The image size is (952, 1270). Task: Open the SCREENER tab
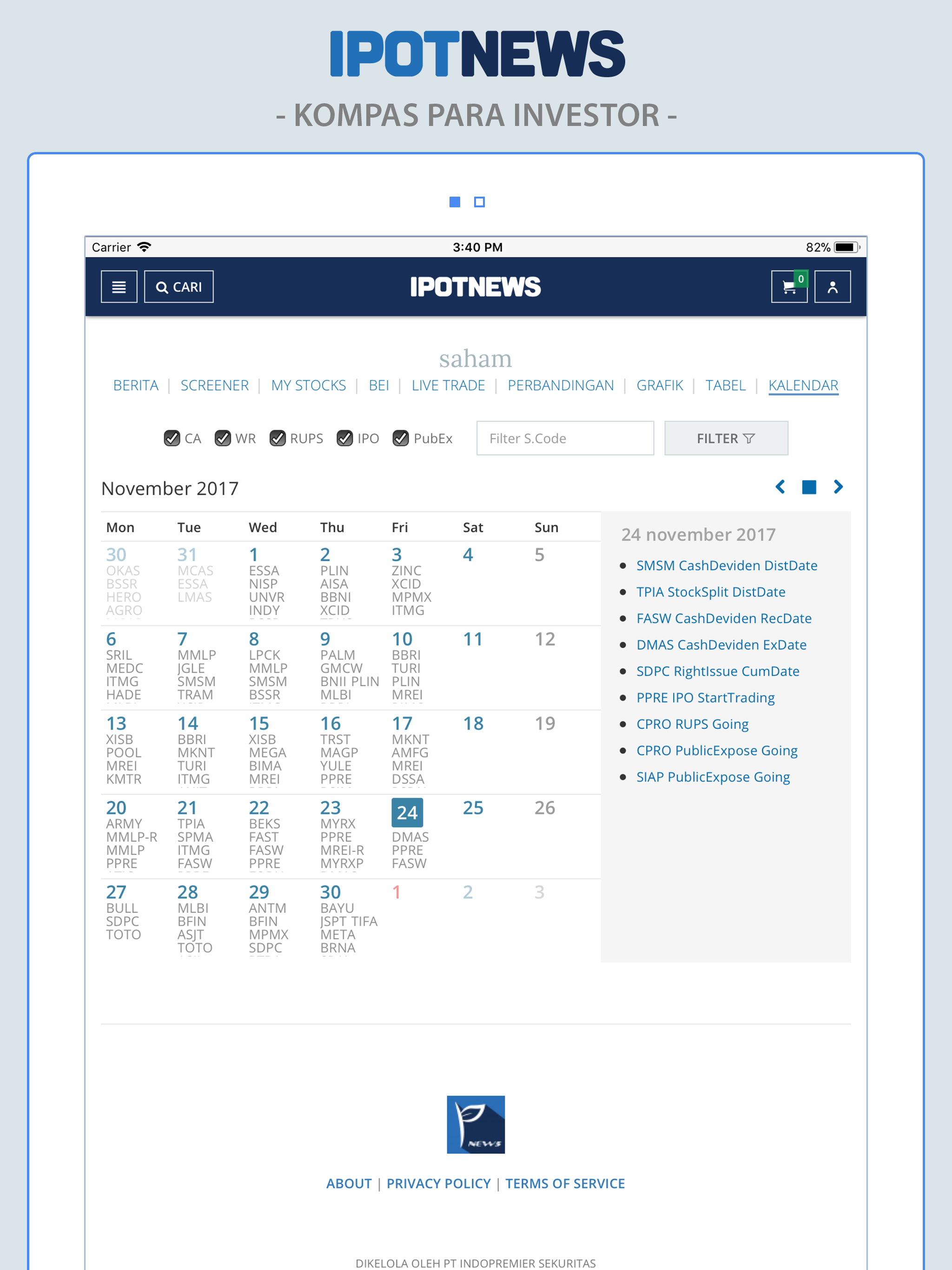[215, 385]
